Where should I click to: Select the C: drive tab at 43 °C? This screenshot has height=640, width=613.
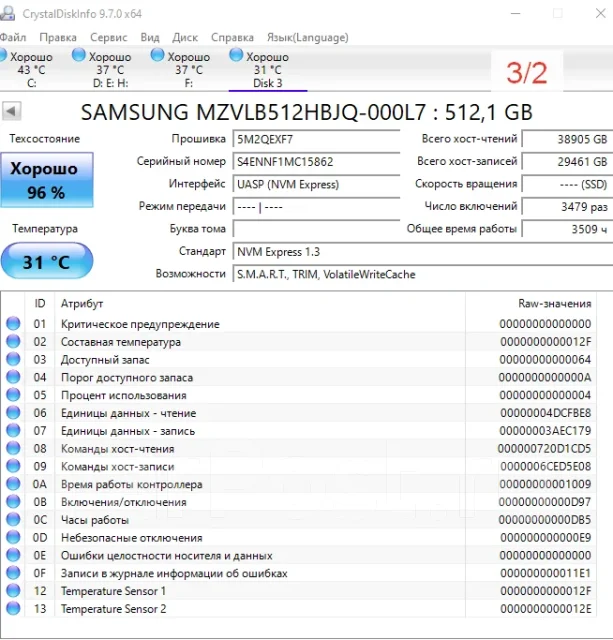(x=28, y=69)
